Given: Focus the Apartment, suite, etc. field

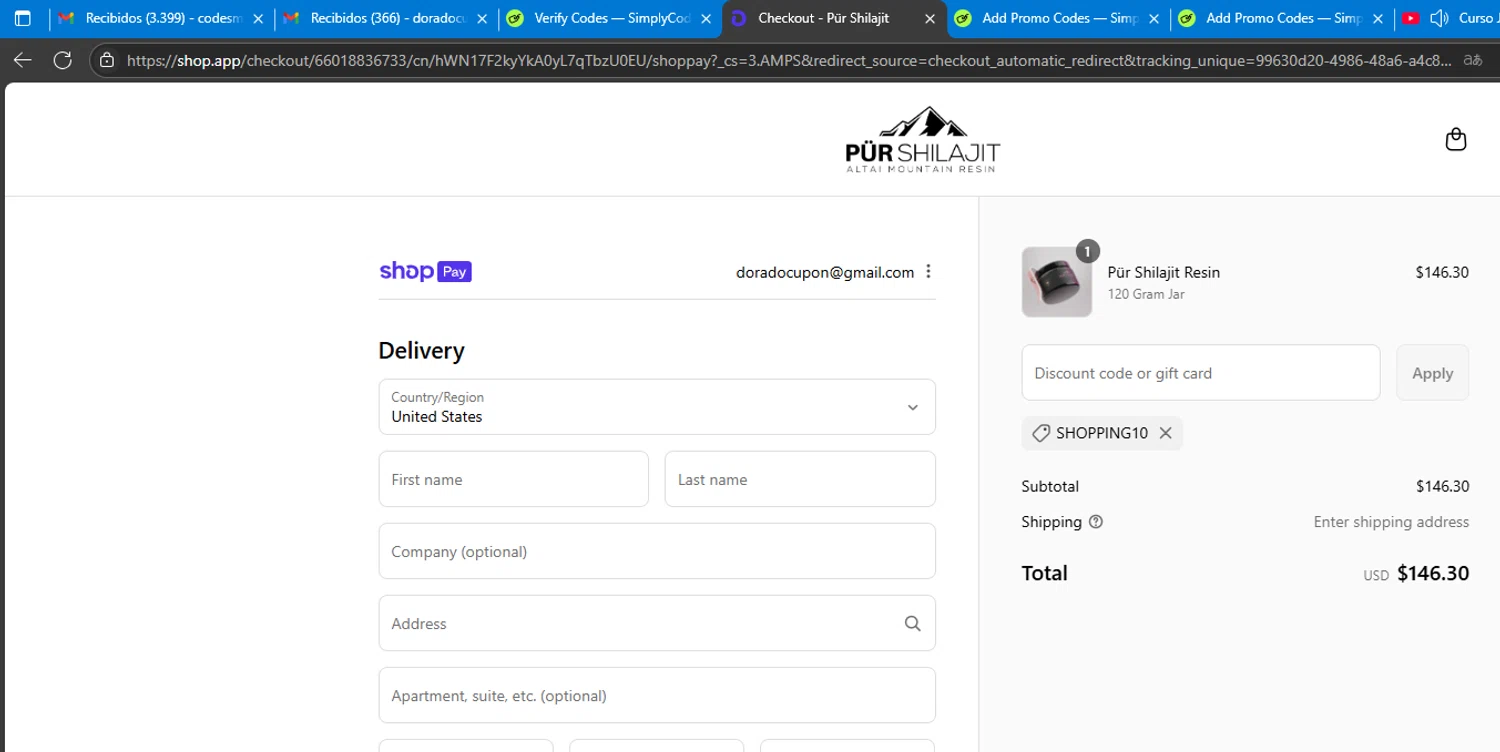Looking at the screenshot, I should [657, 695].
